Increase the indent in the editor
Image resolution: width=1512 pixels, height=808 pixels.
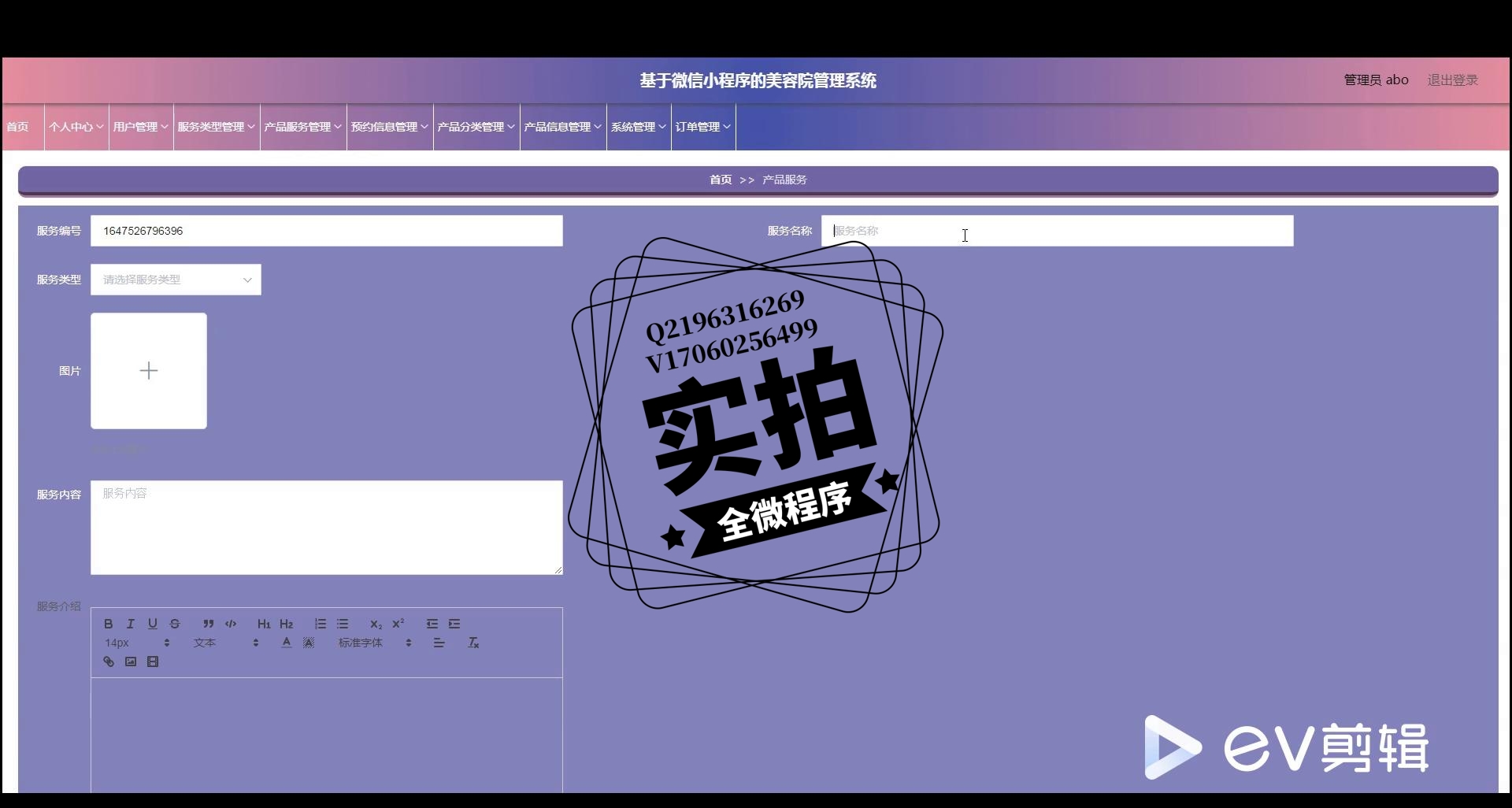coord(454,624)
